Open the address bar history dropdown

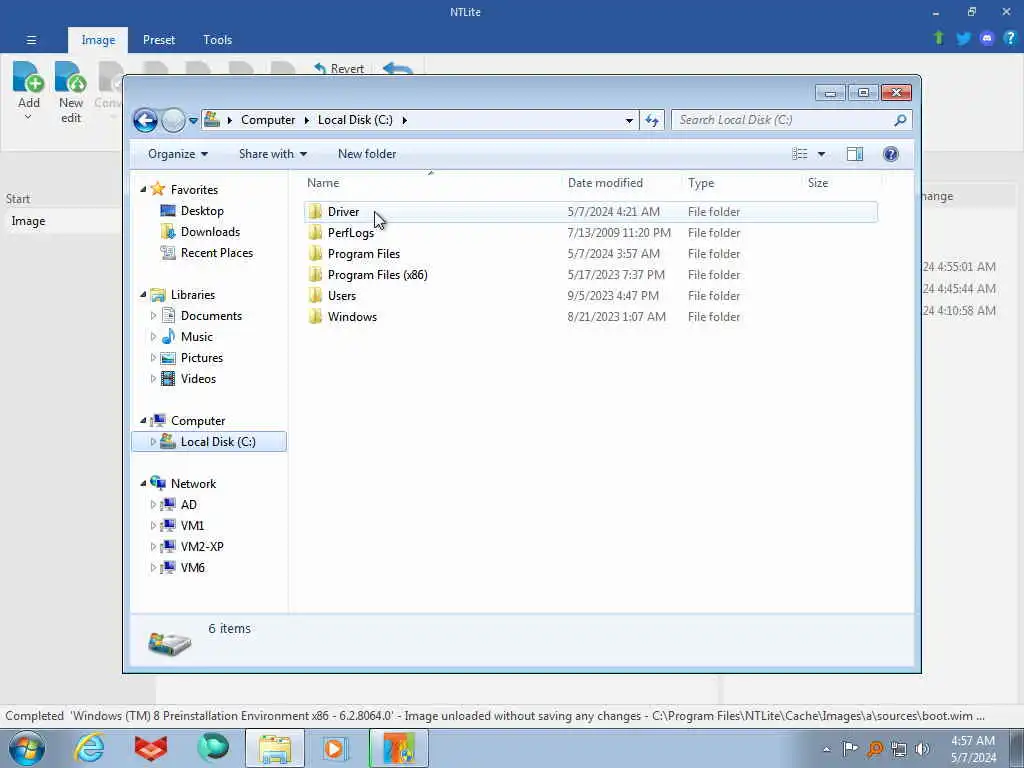point(629,120)
